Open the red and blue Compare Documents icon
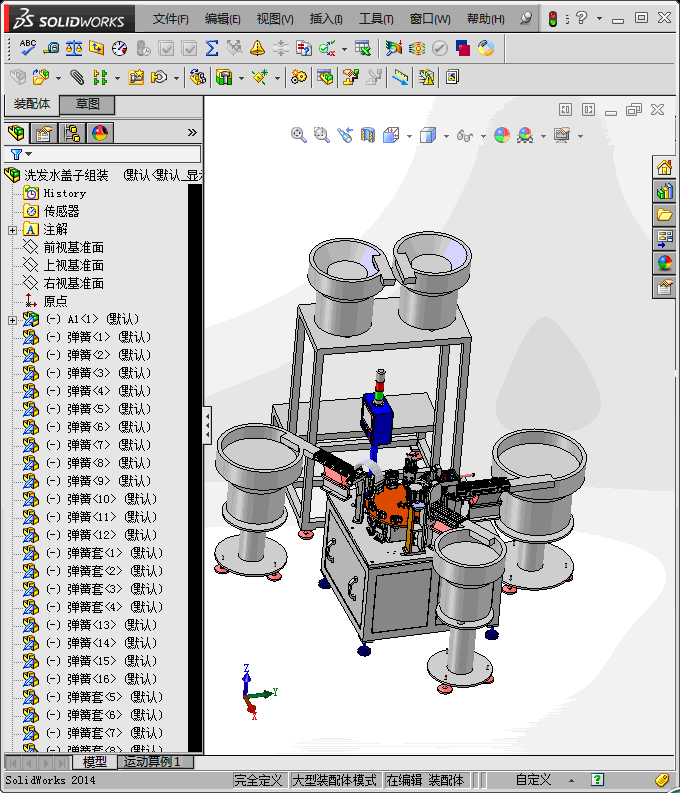The width and height of the screenshot is (680, 793). click(463, 48)
